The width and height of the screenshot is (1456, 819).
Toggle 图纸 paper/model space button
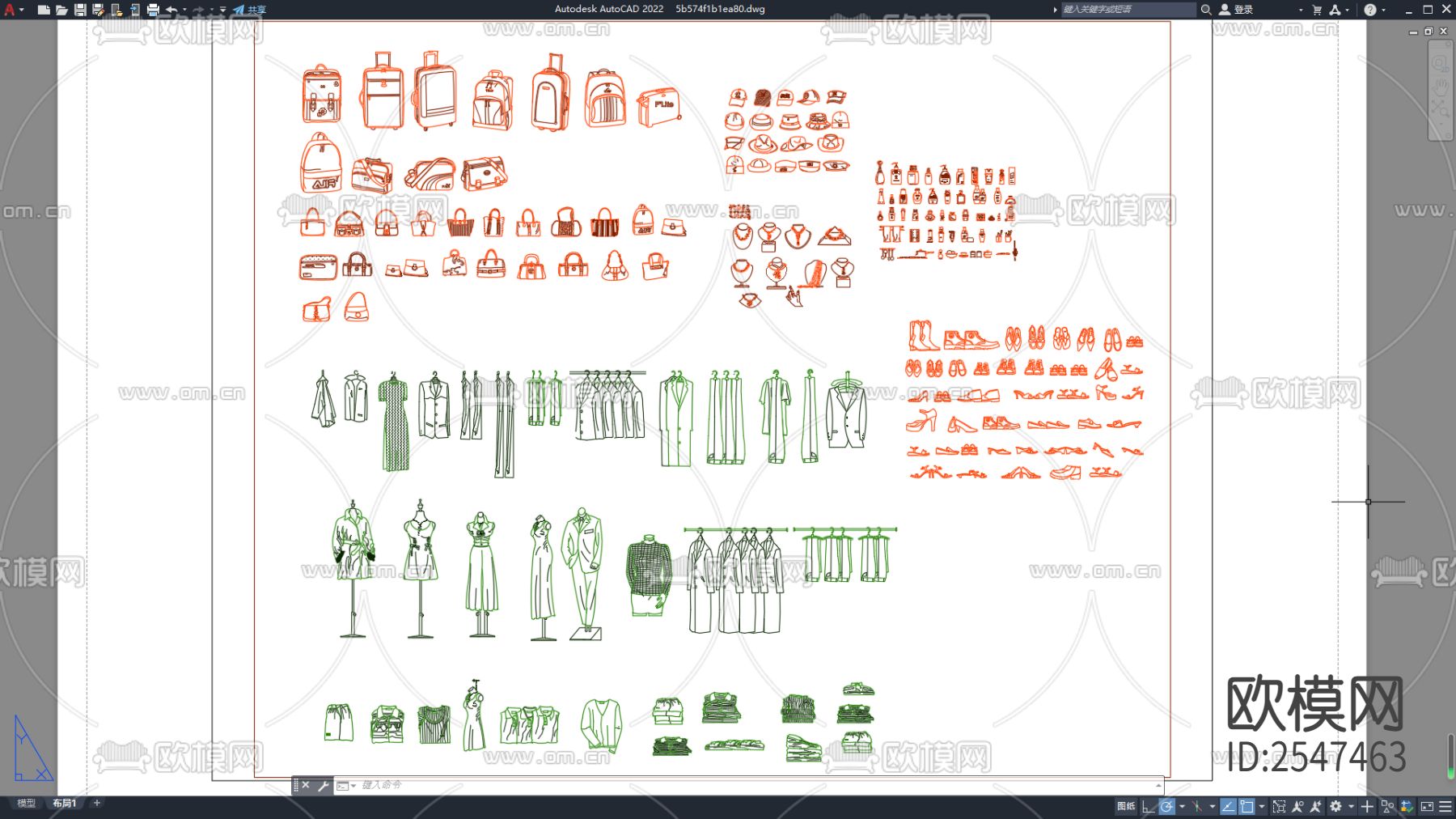(1126, 806)
